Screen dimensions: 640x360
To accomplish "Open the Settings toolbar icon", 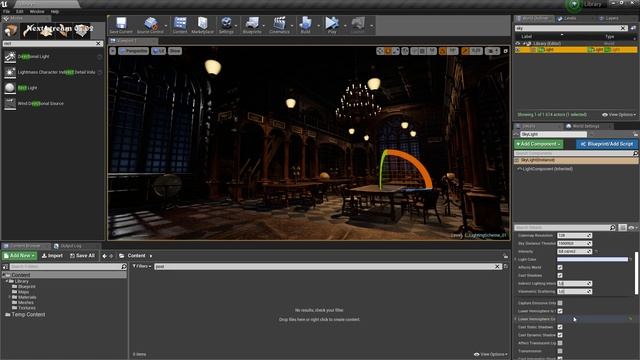I will [x=226, y=23].
